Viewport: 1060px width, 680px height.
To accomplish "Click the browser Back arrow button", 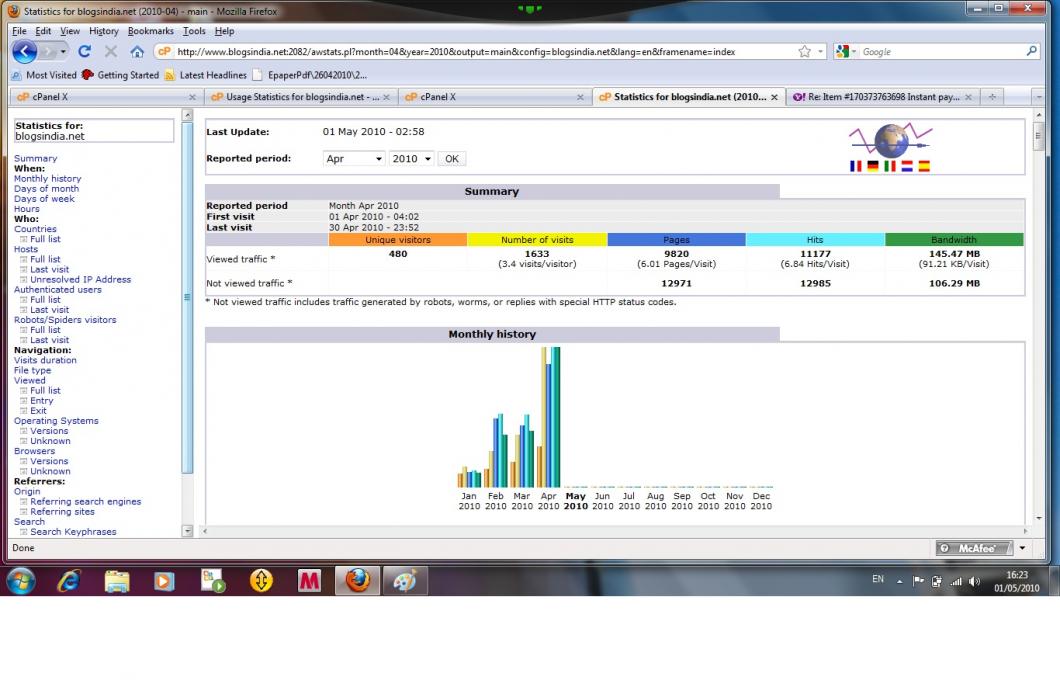I will (25, 51).
